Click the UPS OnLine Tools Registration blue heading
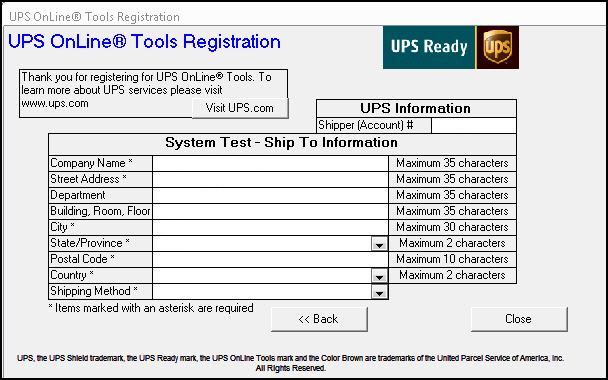 144,42
